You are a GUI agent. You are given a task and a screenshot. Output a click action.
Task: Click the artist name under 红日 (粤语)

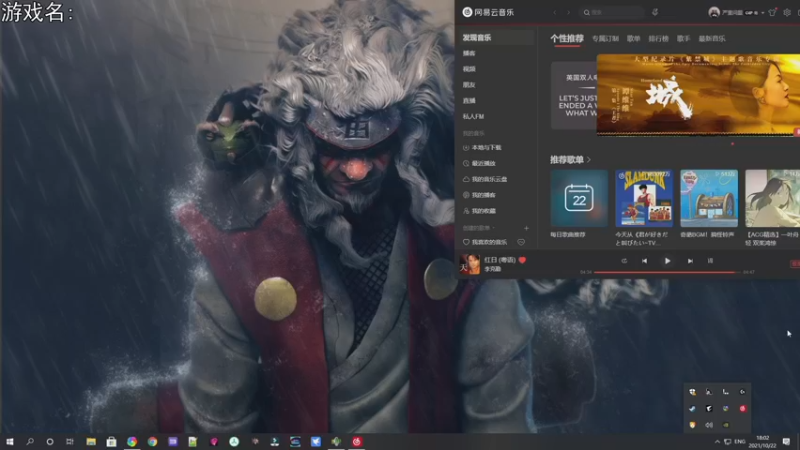point(492,269)
